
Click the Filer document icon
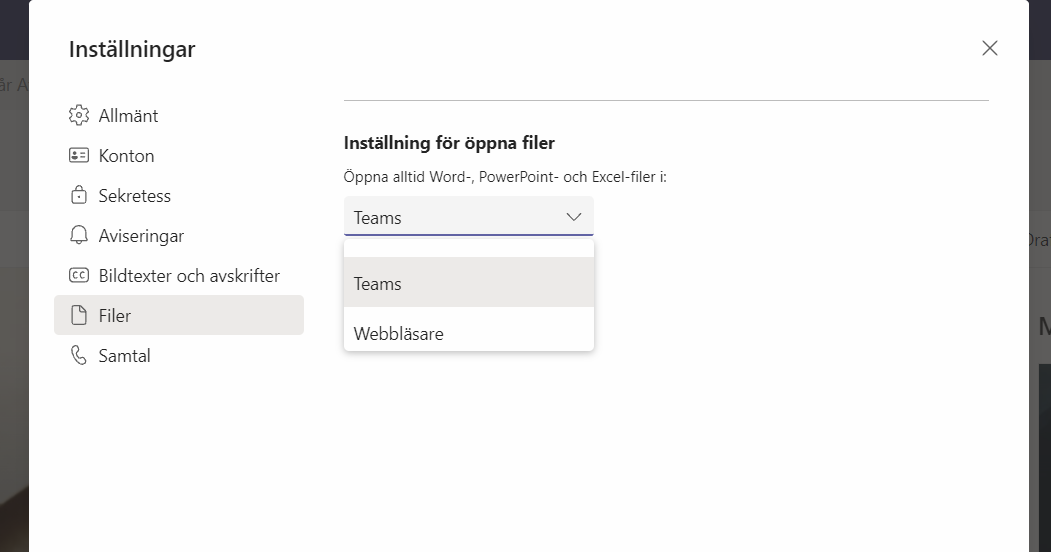click(x=78, y=315)
